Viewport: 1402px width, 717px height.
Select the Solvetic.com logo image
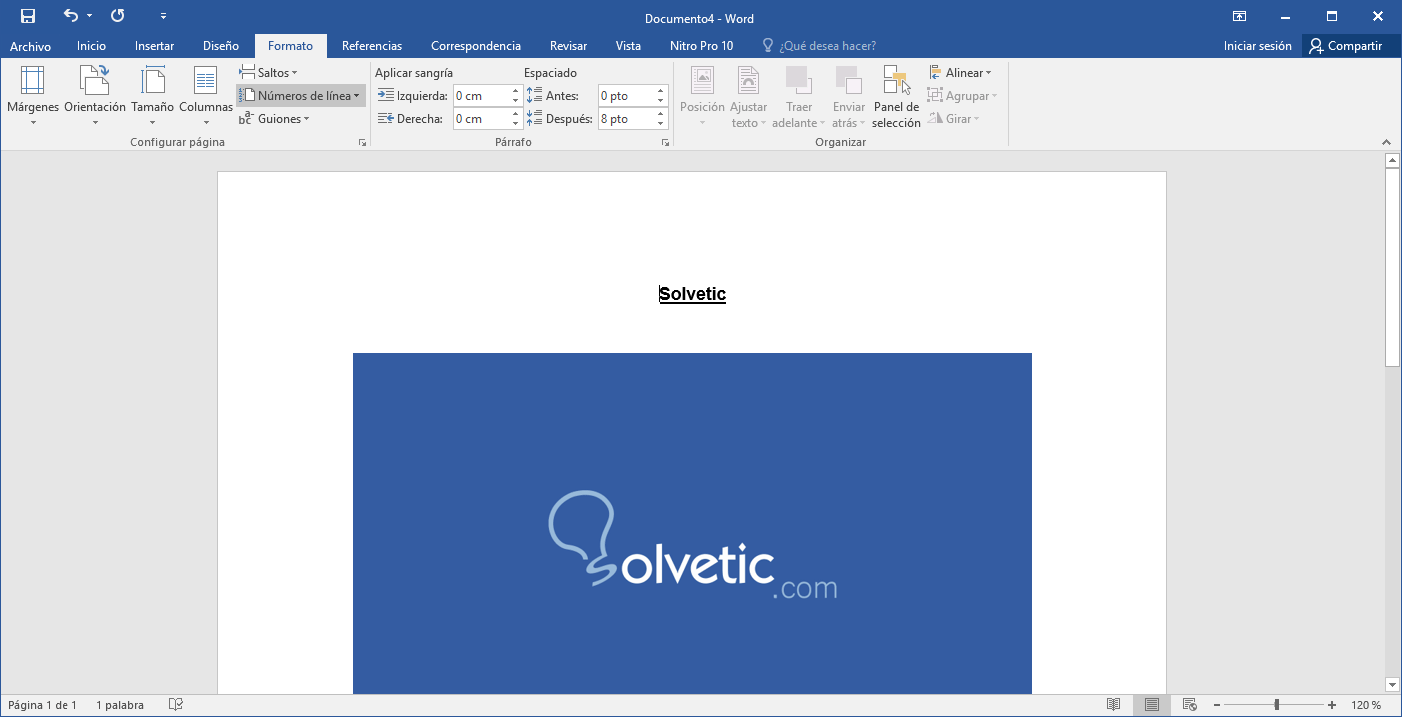(x=692, y=523)
